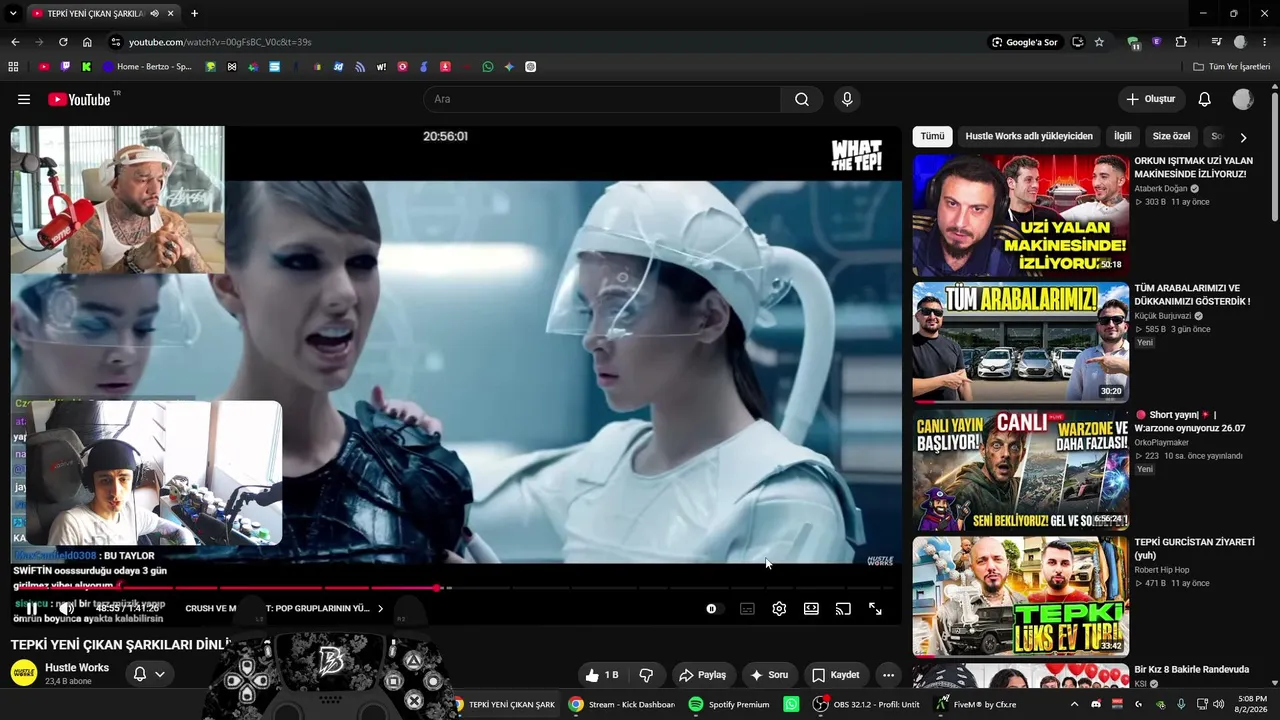This screenshot has width=1280, height=720.
Task: Open the browser extensions puzzle menu
Action: pos(1181,42)
